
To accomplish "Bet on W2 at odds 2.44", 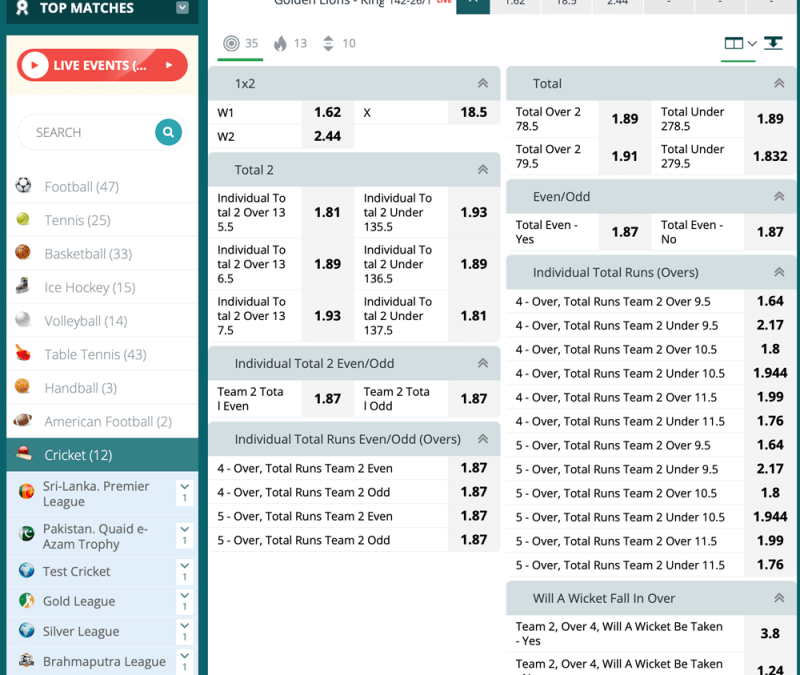I will (327, 136).
